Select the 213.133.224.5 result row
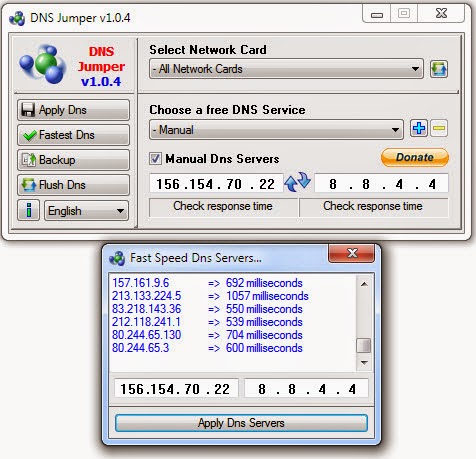Viewport: 476px width, 459px height. (x=210, y=296)
